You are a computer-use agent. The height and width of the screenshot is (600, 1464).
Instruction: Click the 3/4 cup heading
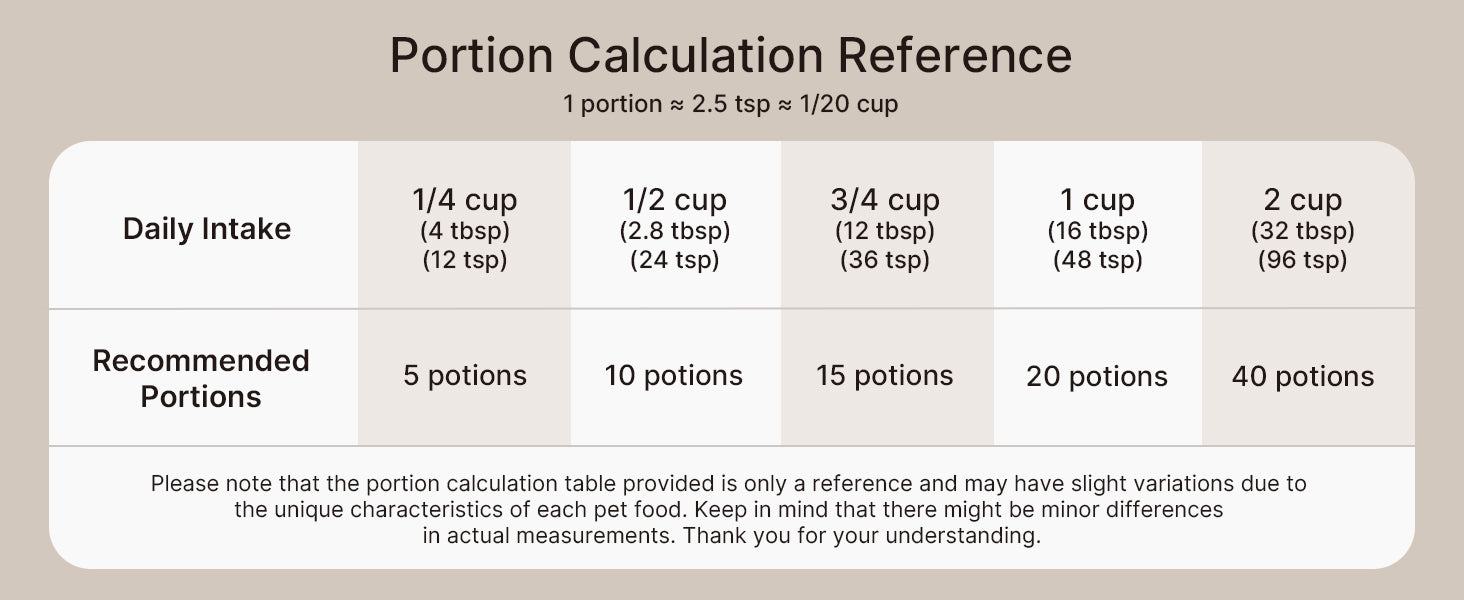885,200
